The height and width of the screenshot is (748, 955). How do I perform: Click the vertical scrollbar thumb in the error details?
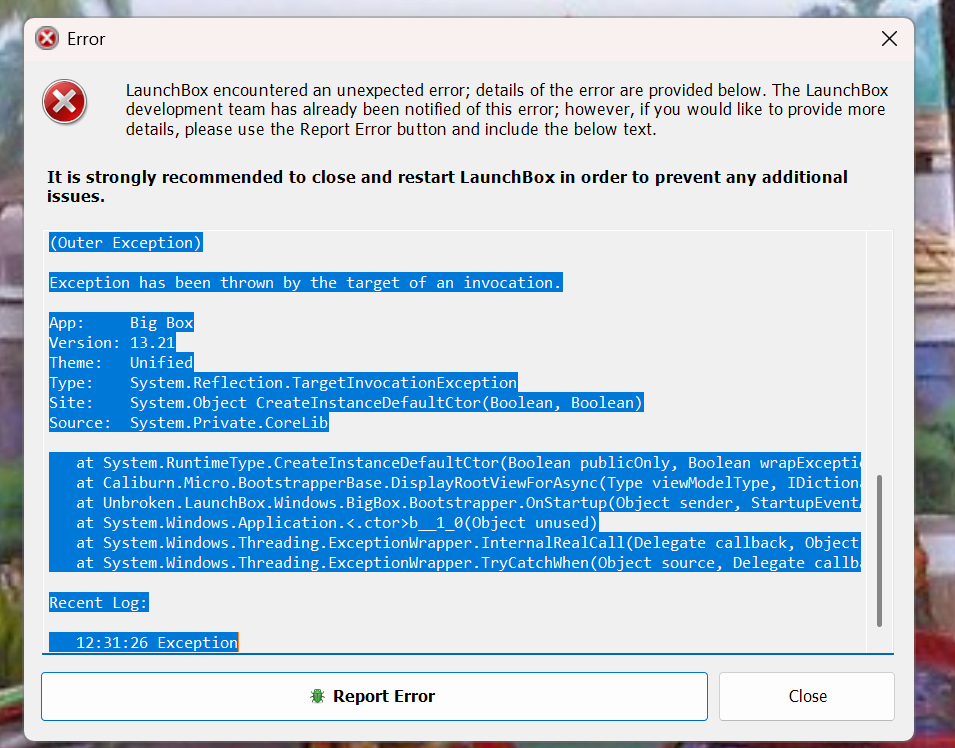point(879,551)
